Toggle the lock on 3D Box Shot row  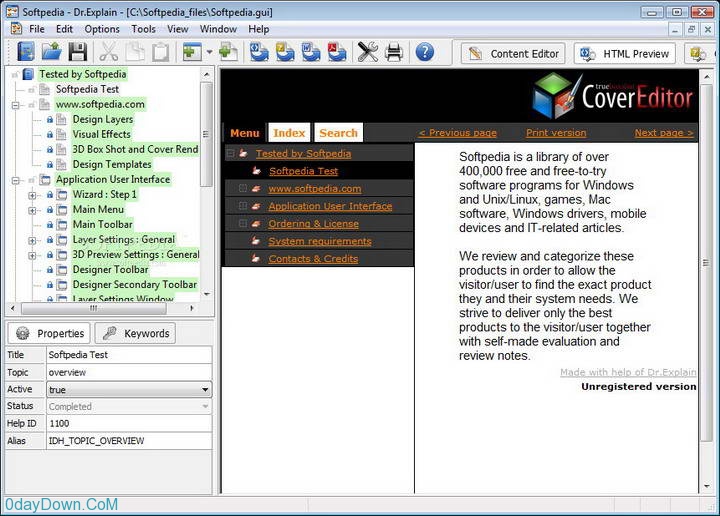click(50, 150)
